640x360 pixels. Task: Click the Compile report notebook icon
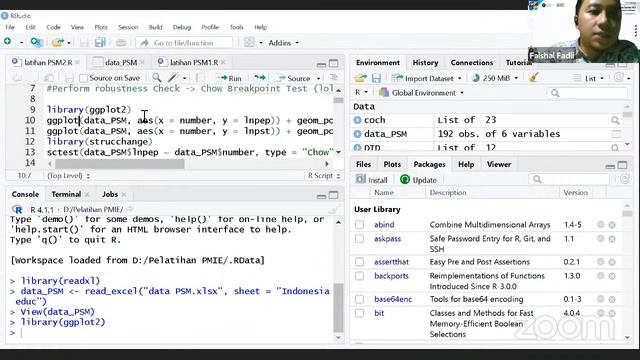pos(200,78)
